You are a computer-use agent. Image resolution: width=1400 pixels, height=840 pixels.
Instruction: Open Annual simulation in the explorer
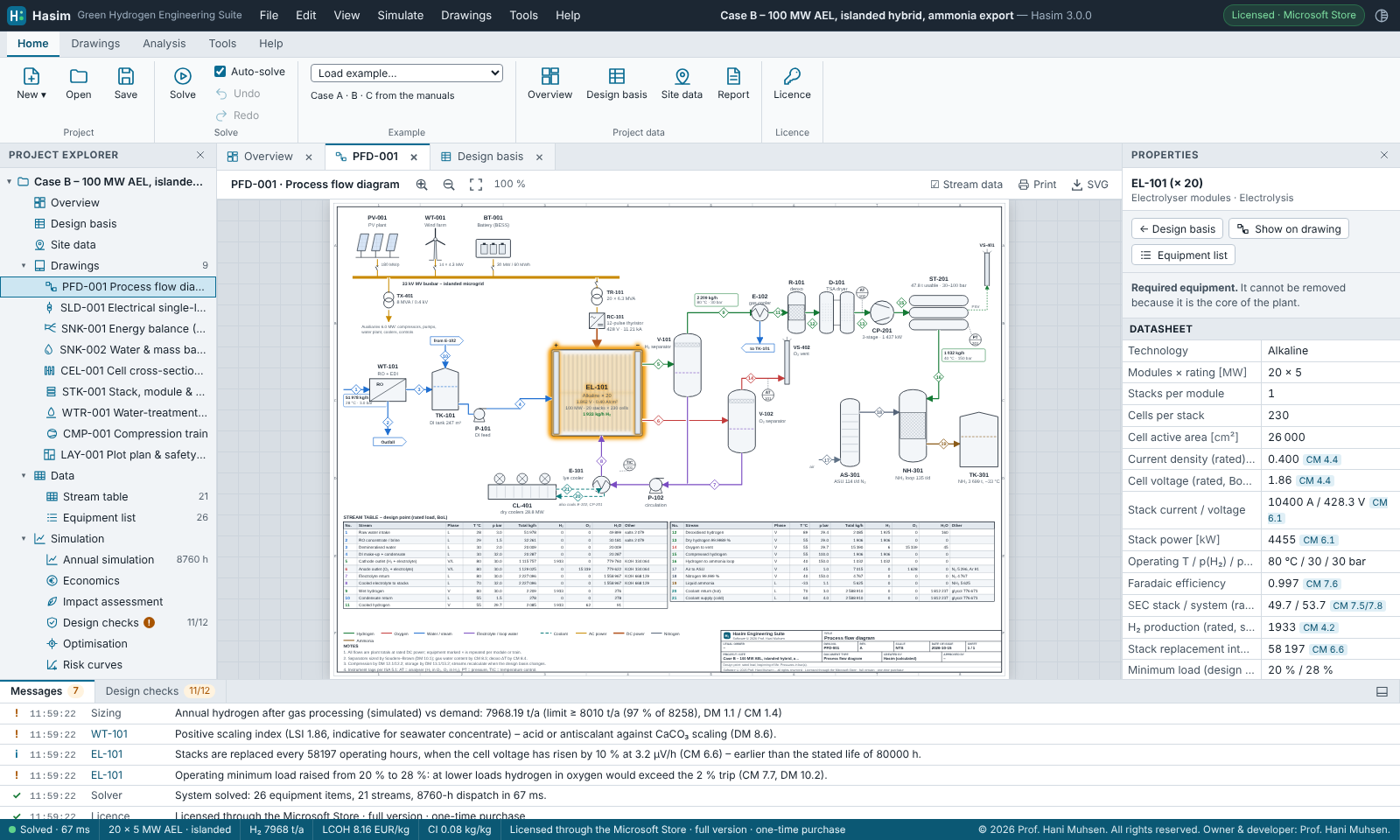coord(108,560)
